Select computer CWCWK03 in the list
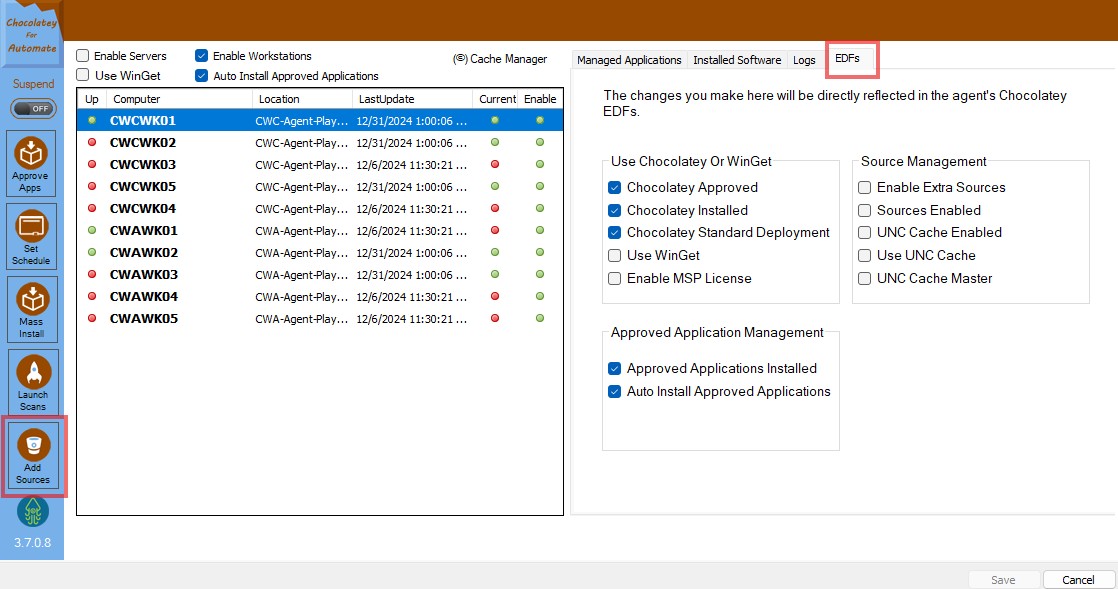The height and width of the screenshot is (589, 1118). point(320,165)
